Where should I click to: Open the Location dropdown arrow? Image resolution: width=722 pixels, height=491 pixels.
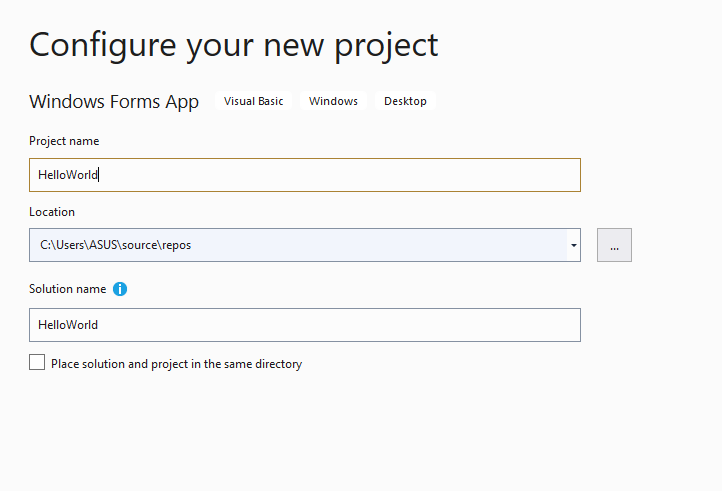click(574, 245)
